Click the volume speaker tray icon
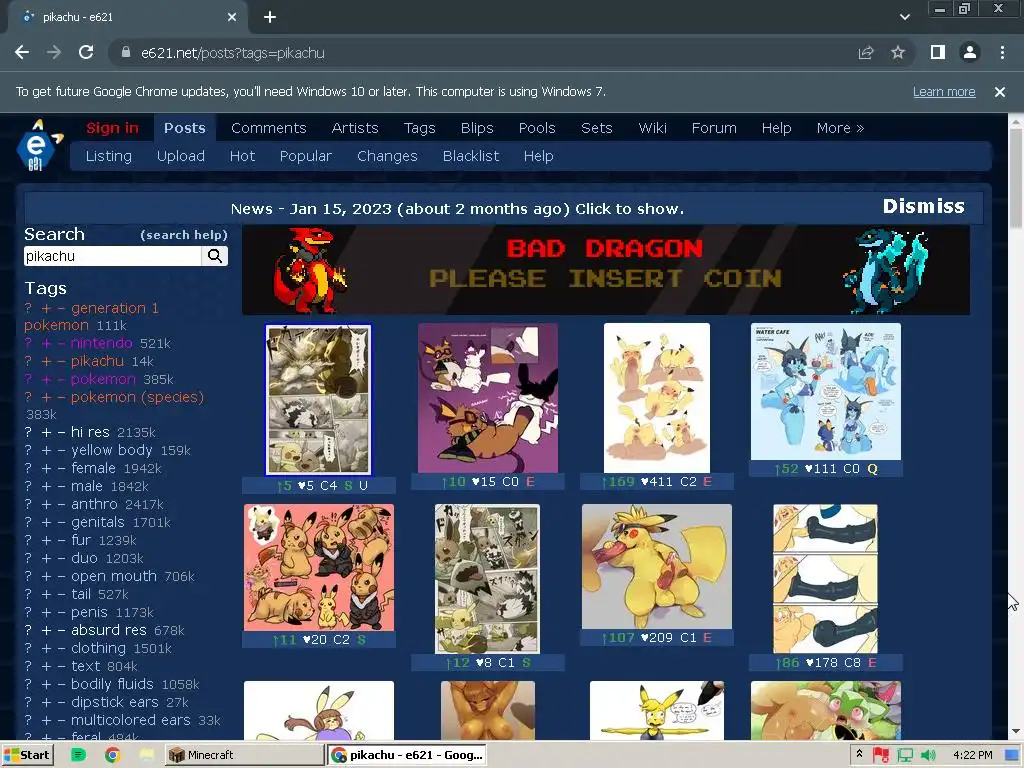Screen dimensions: 1024x768 pyautogui.click(x=928, y=755)
